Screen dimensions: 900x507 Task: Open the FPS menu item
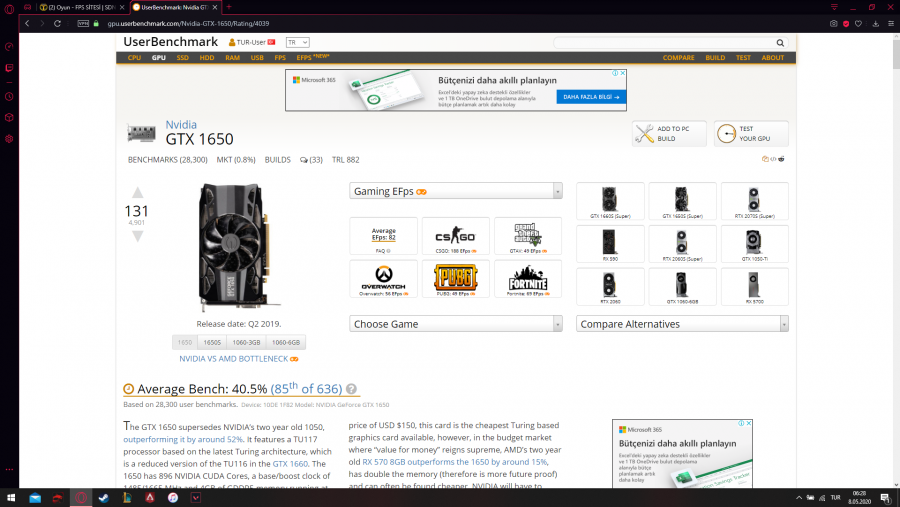pos(280,58)
